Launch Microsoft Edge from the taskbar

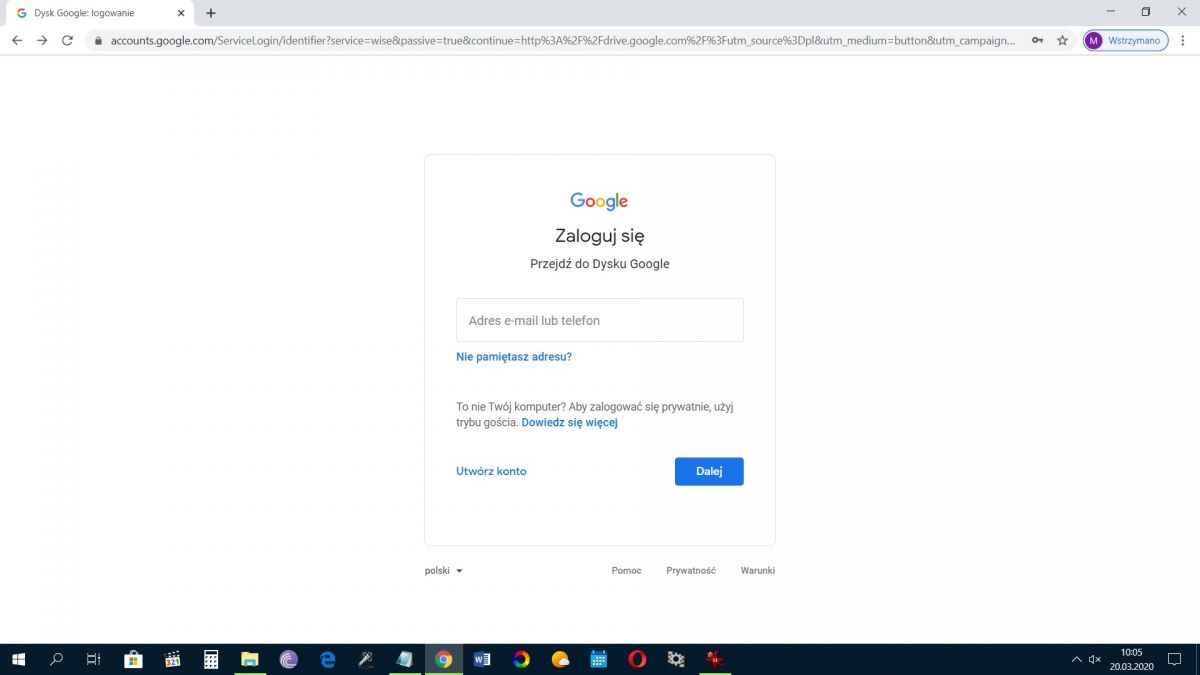pos(327,659)
